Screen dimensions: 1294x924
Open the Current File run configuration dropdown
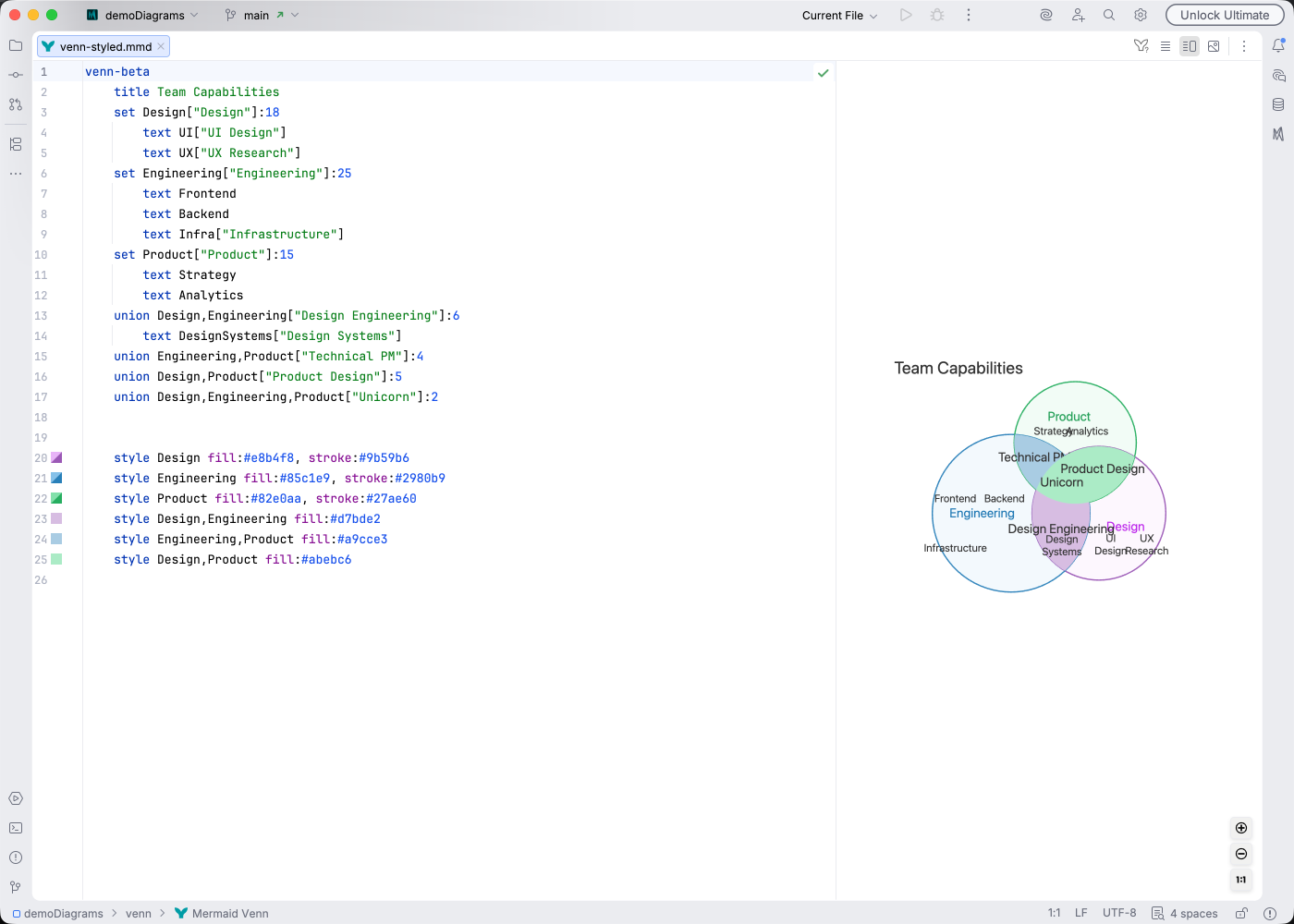tap(836, 15)
